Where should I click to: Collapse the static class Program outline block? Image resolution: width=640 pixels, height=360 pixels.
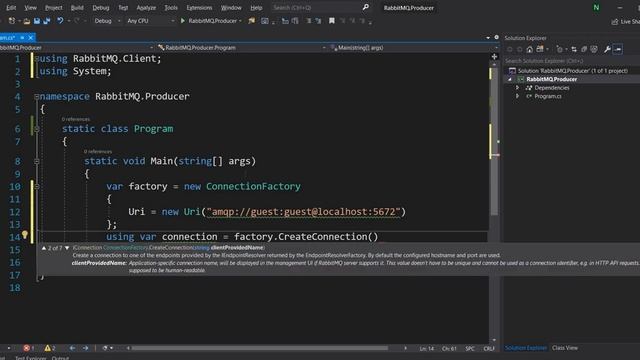click(x=37, y=129)
